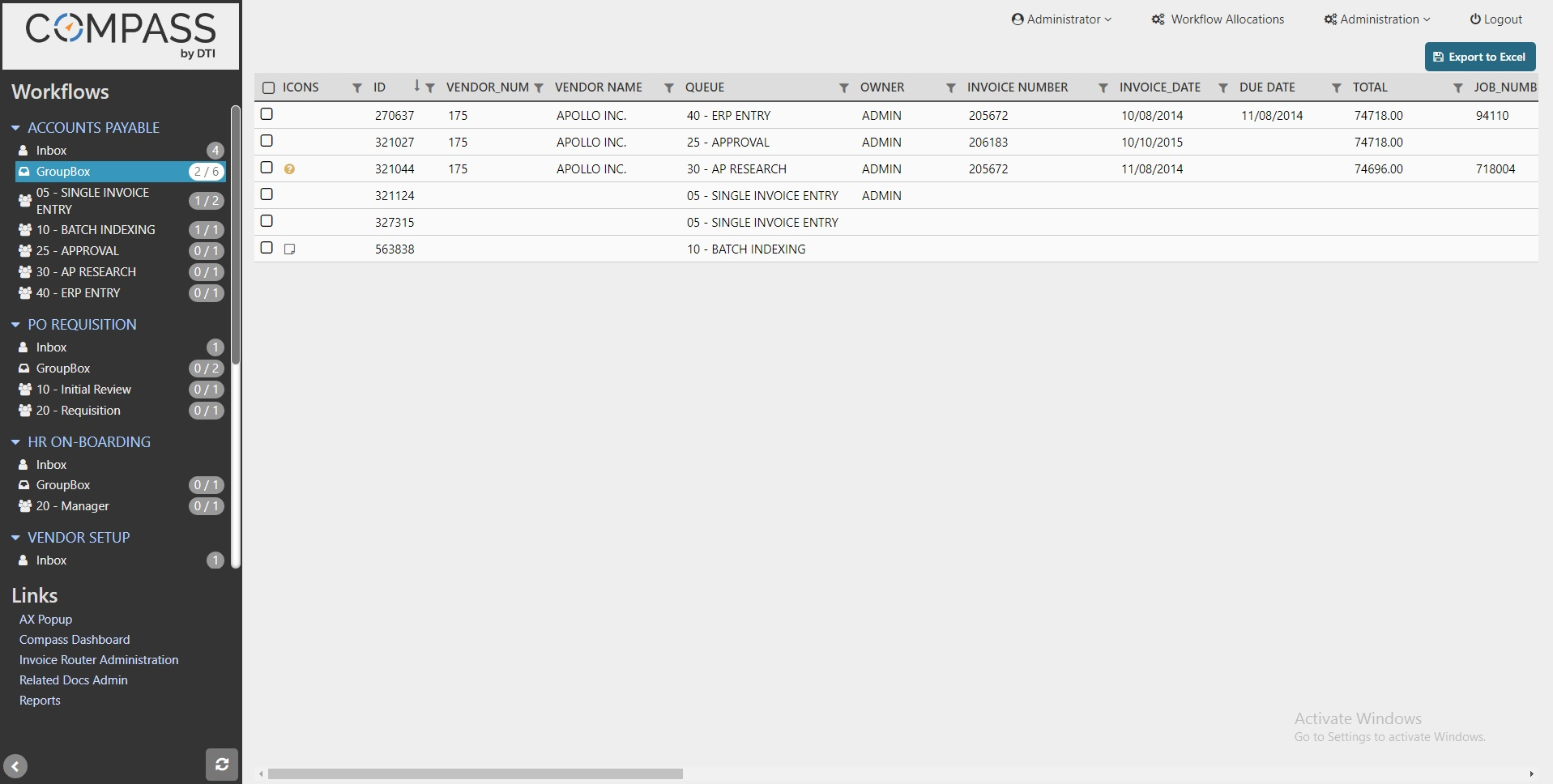Screen dimensions: 1553x784
Task: Check the box for row ID 321124
Action: coord(267,194)
